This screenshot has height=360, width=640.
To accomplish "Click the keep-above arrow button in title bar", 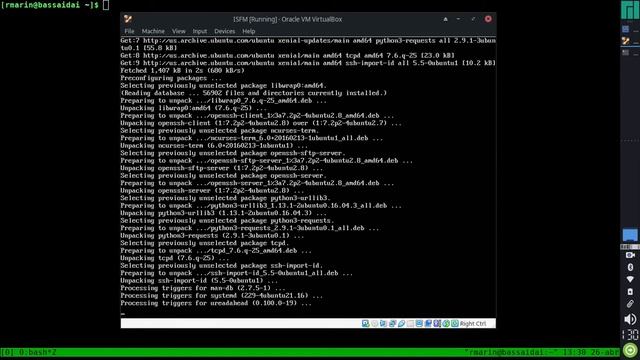I will click(445, 19).
